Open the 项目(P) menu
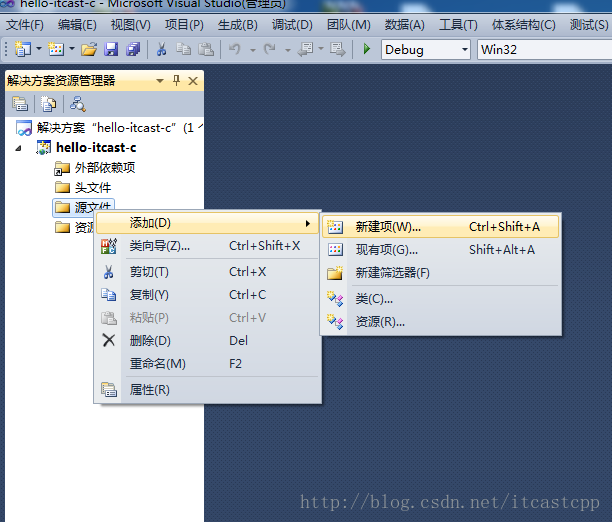Screen dimensions: 612x522 coord(184,25)
